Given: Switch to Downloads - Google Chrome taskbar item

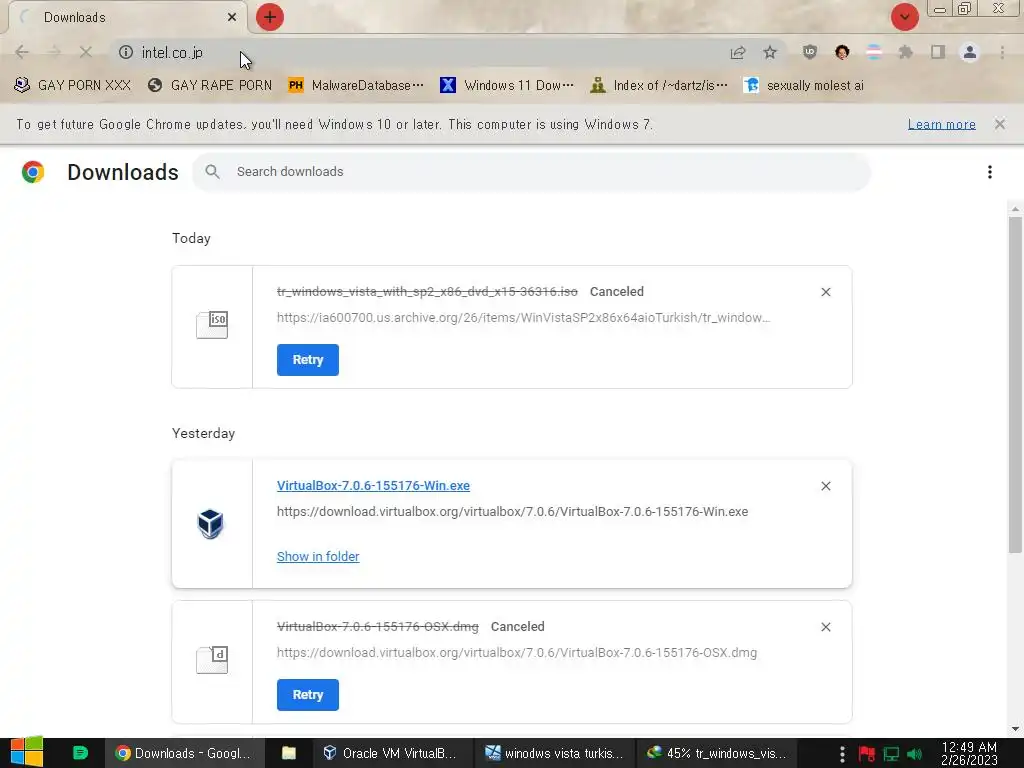Looking at the screenshot, I should click(185, 753).
